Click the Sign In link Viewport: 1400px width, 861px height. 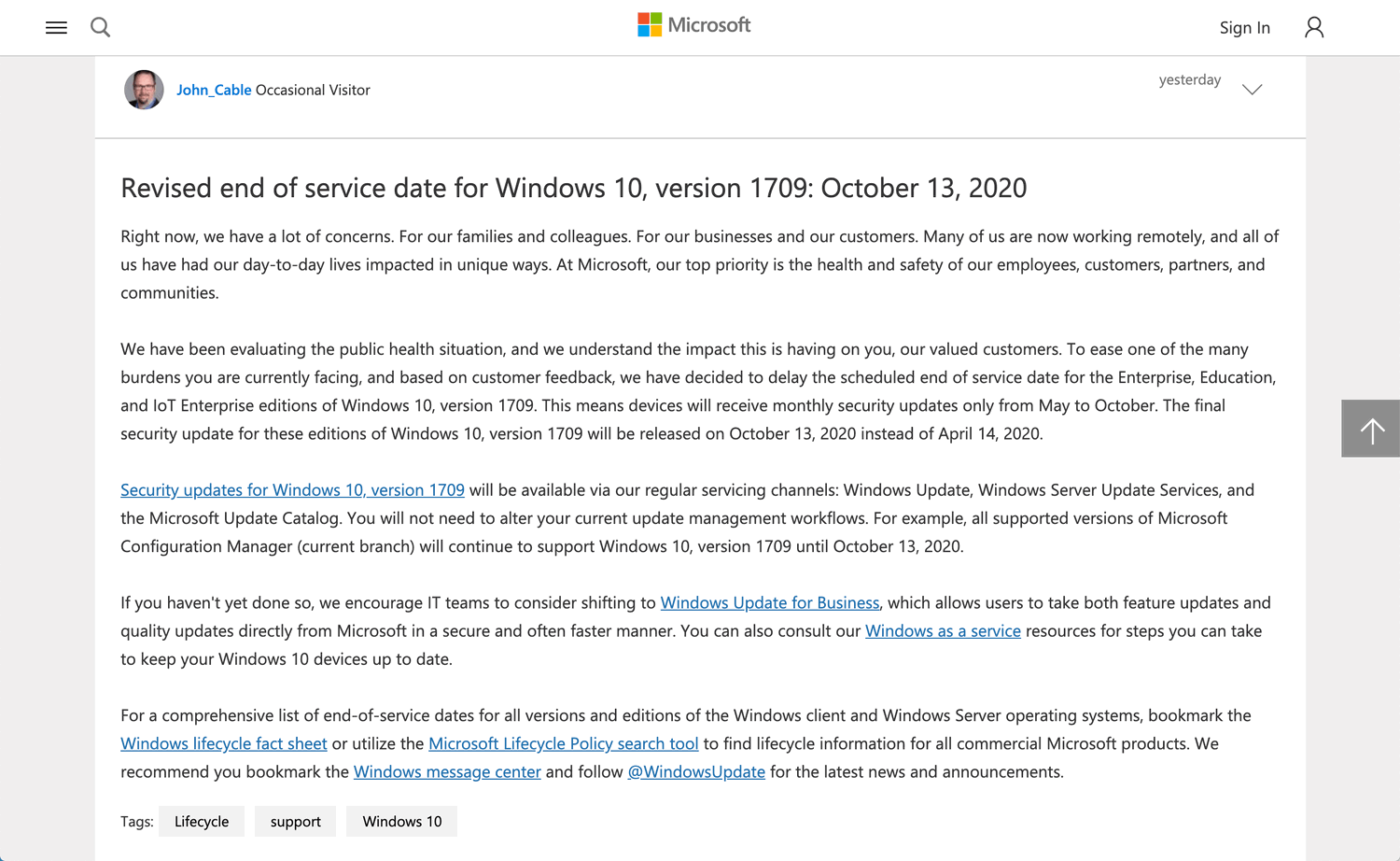[1244, 27]
